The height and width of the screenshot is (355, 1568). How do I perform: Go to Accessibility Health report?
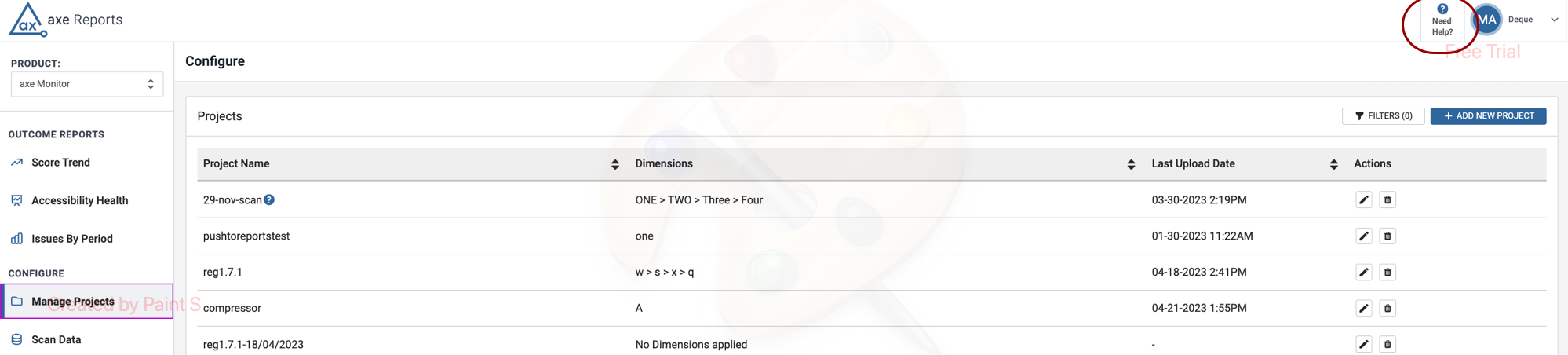pyautogui.click(x=79, y=200)
